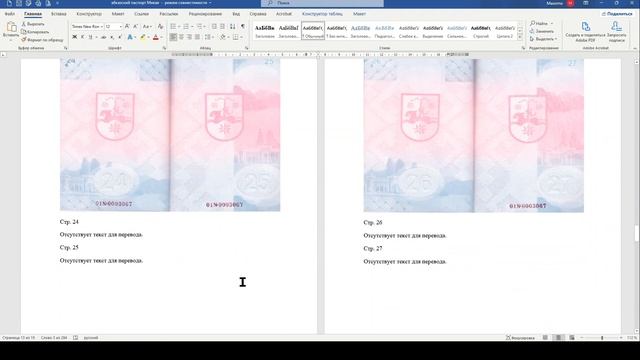Align text right icon

(189, 37)
